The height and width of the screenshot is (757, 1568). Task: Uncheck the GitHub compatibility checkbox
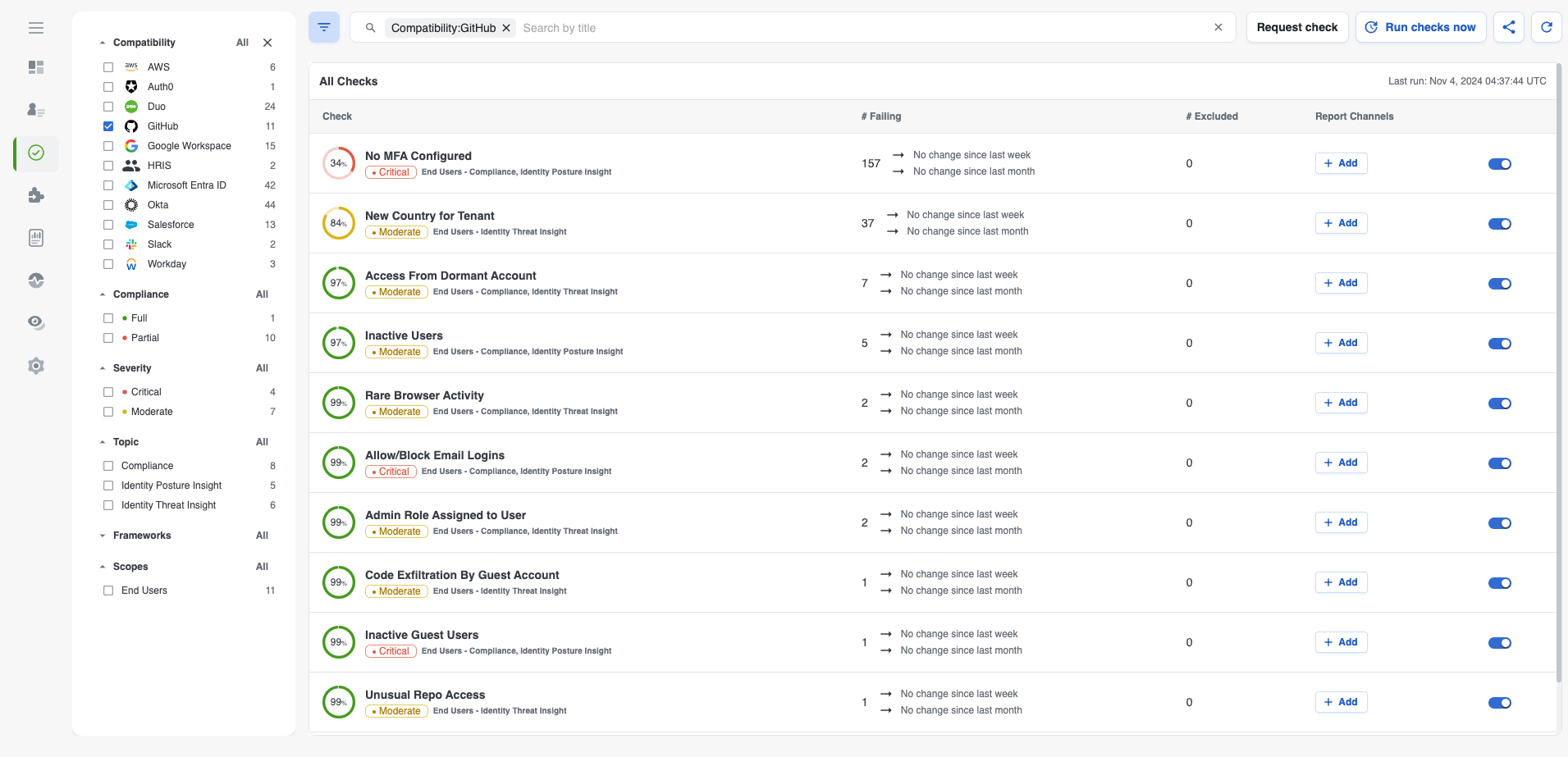pos(108,126)
